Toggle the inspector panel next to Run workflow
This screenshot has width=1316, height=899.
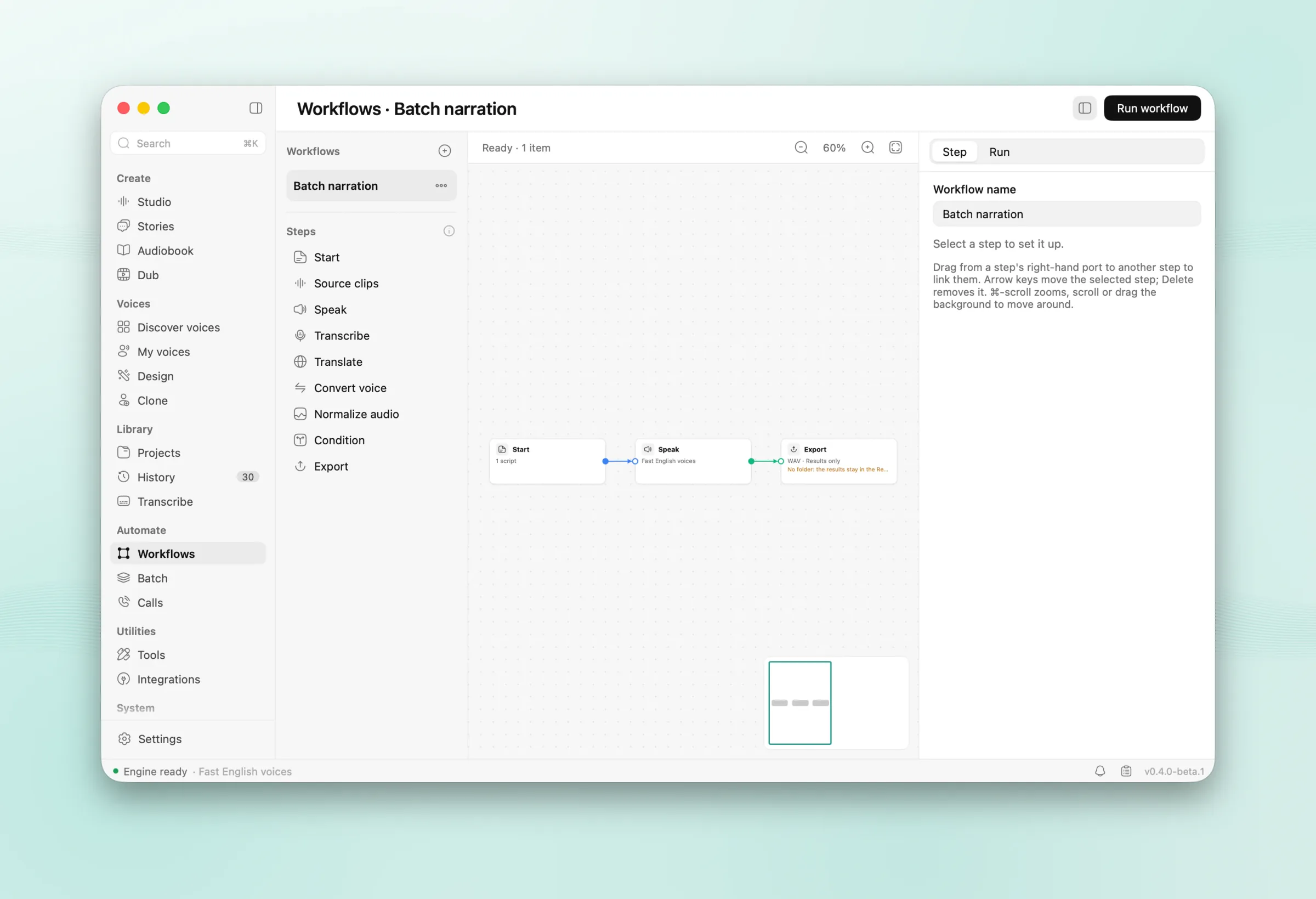click(x=1085, y=108)
